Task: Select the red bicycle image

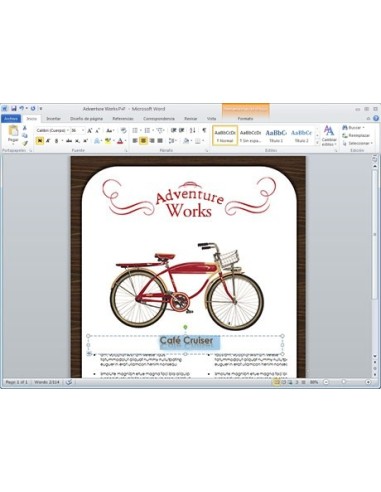Action: pyautogui.click(x=187, y=286)
